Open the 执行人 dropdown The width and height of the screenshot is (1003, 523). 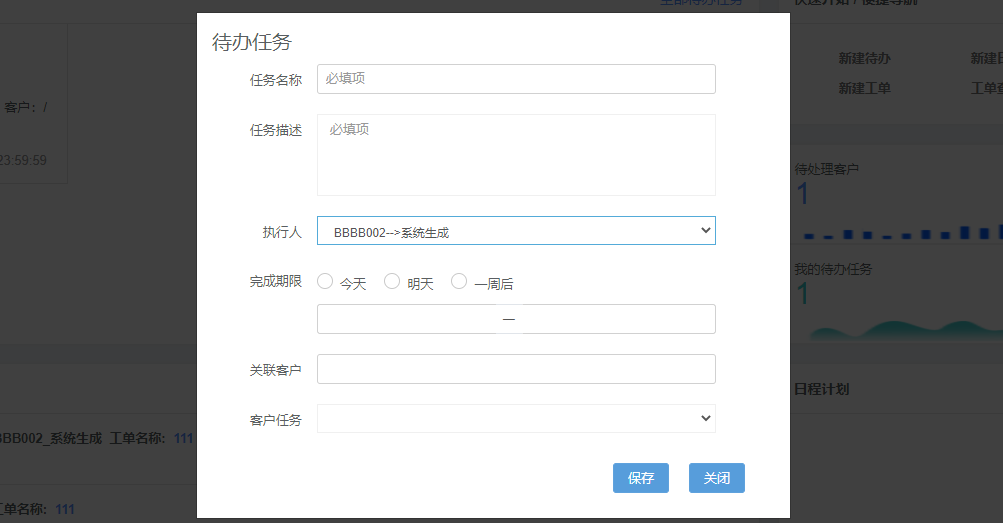[x=516, y=231]
